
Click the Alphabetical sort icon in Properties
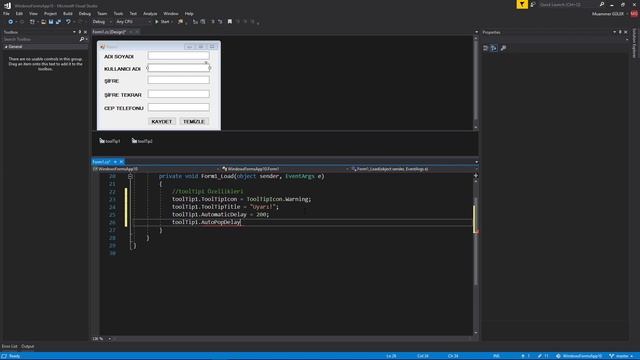[494, 48]
